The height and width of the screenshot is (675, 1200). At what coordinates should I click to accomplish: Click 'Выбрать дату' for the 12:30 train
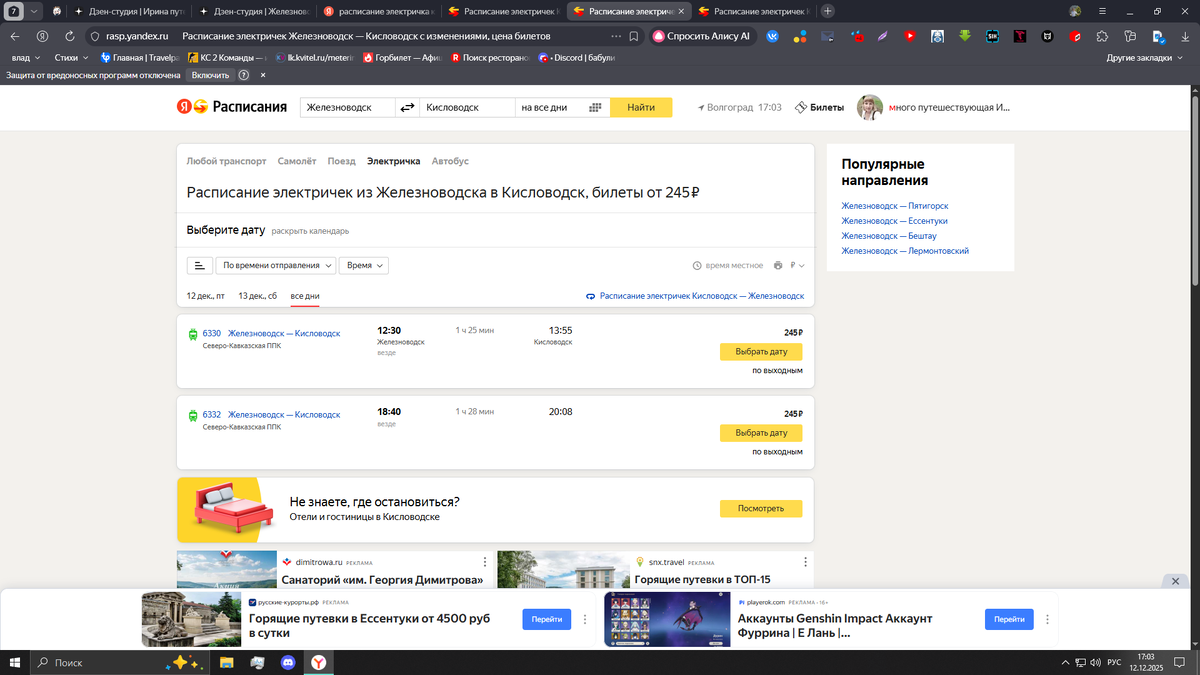coord(761,352)
